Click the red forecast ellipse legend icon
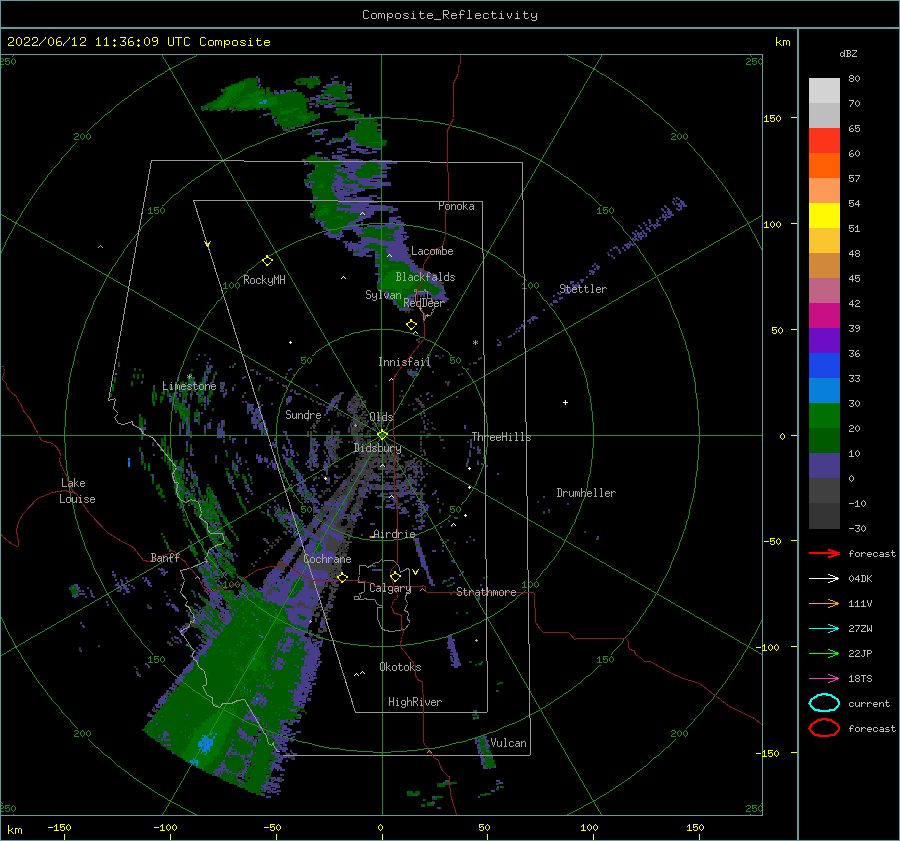900x841 pixels. pyautogui.click(x=824, y=728)
